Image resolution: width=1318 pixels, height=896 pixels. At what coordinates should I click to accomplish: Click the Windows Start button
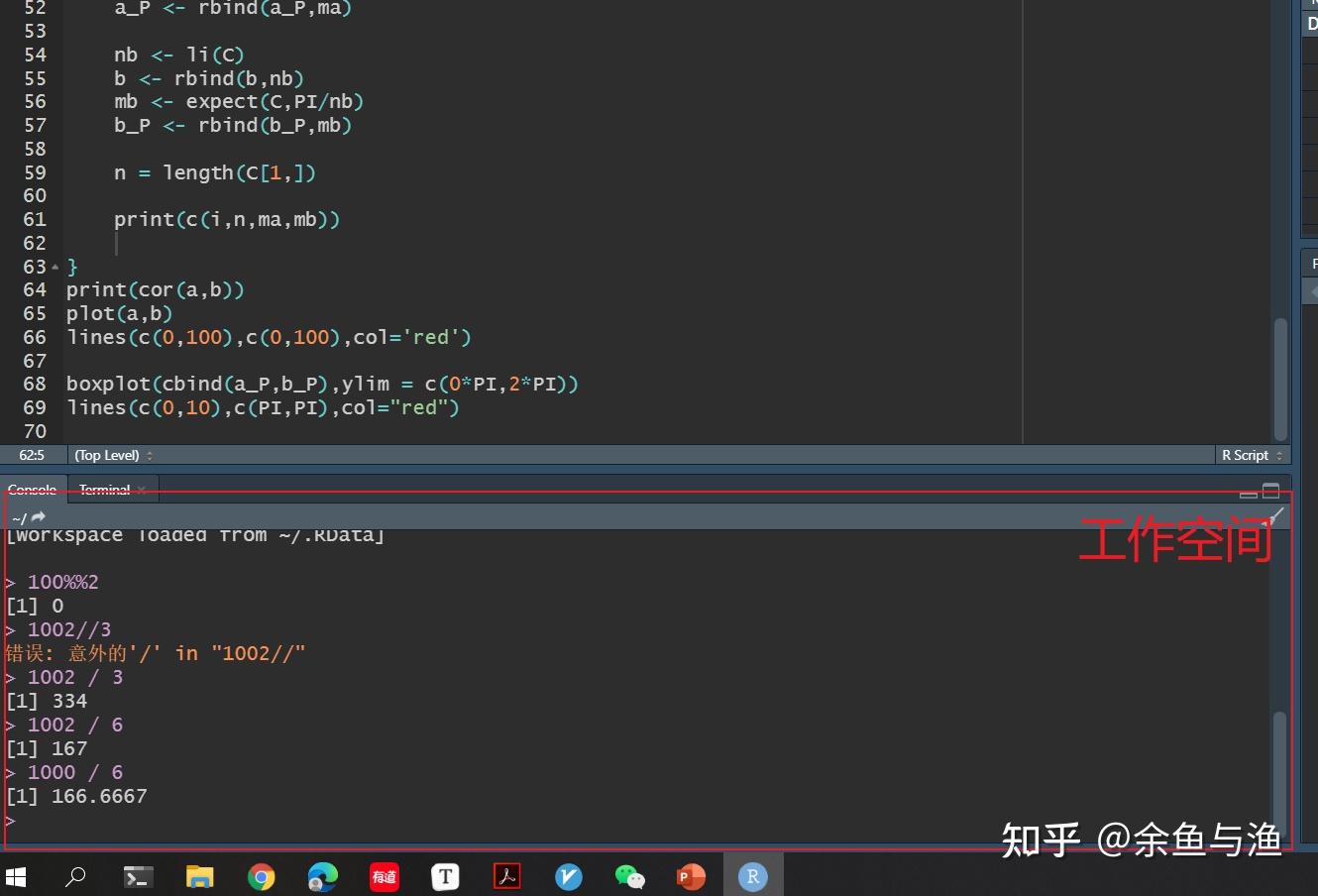click(x=15, y=875)
